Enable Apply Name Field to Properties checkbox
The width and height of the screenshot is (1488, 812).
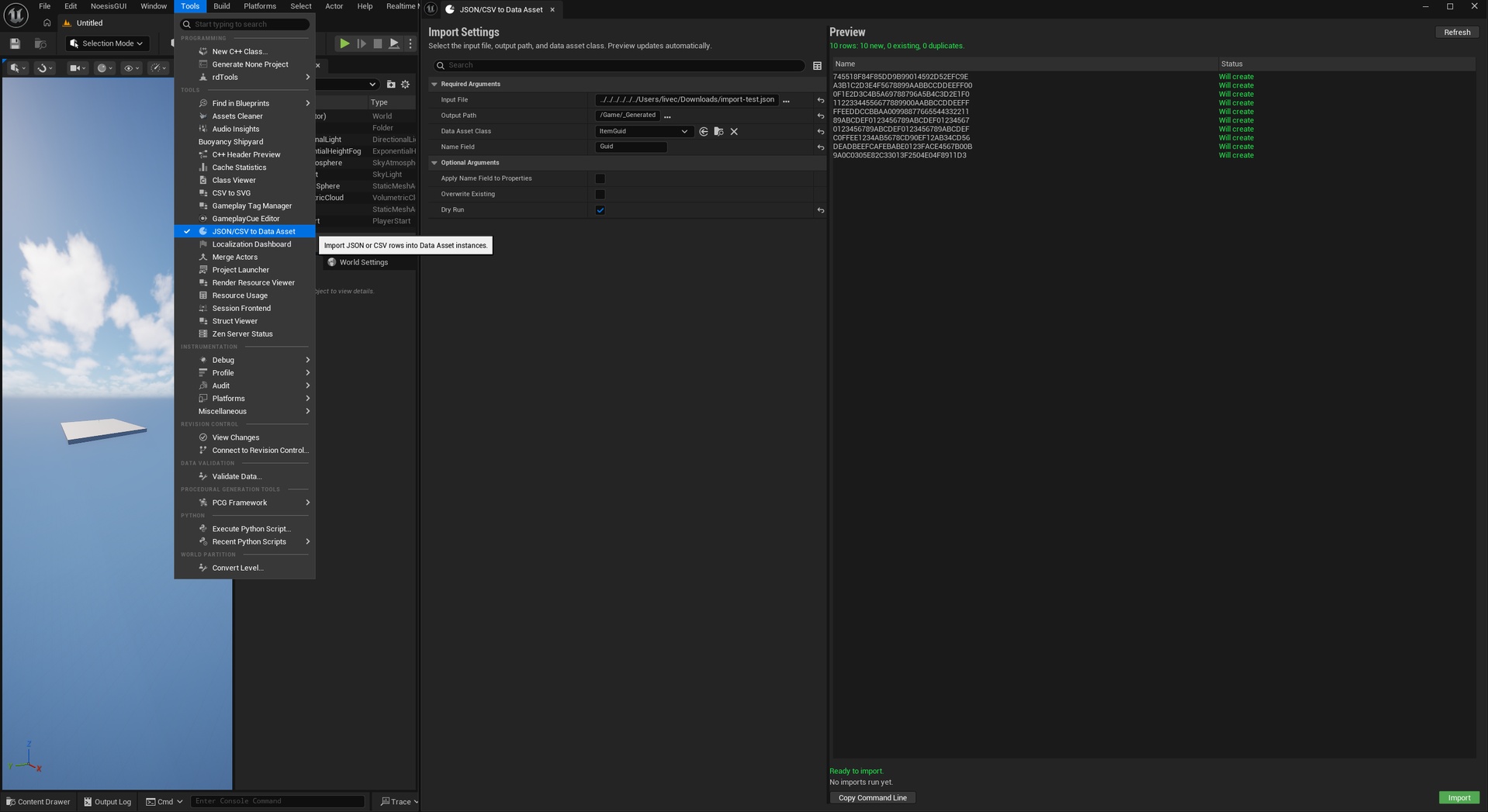600,178
